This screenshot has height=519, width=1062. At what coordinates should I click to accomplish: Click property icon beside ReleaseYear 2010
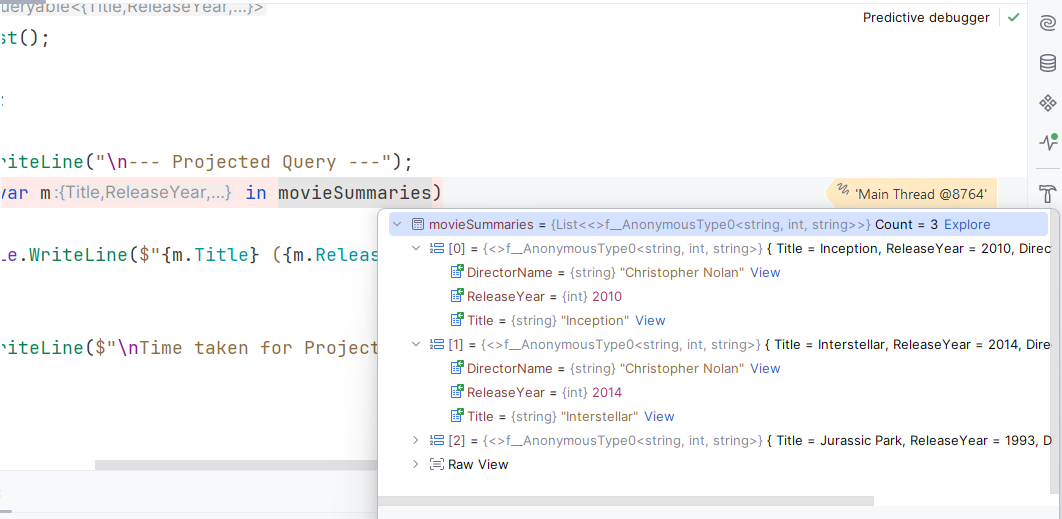point(457,295)
